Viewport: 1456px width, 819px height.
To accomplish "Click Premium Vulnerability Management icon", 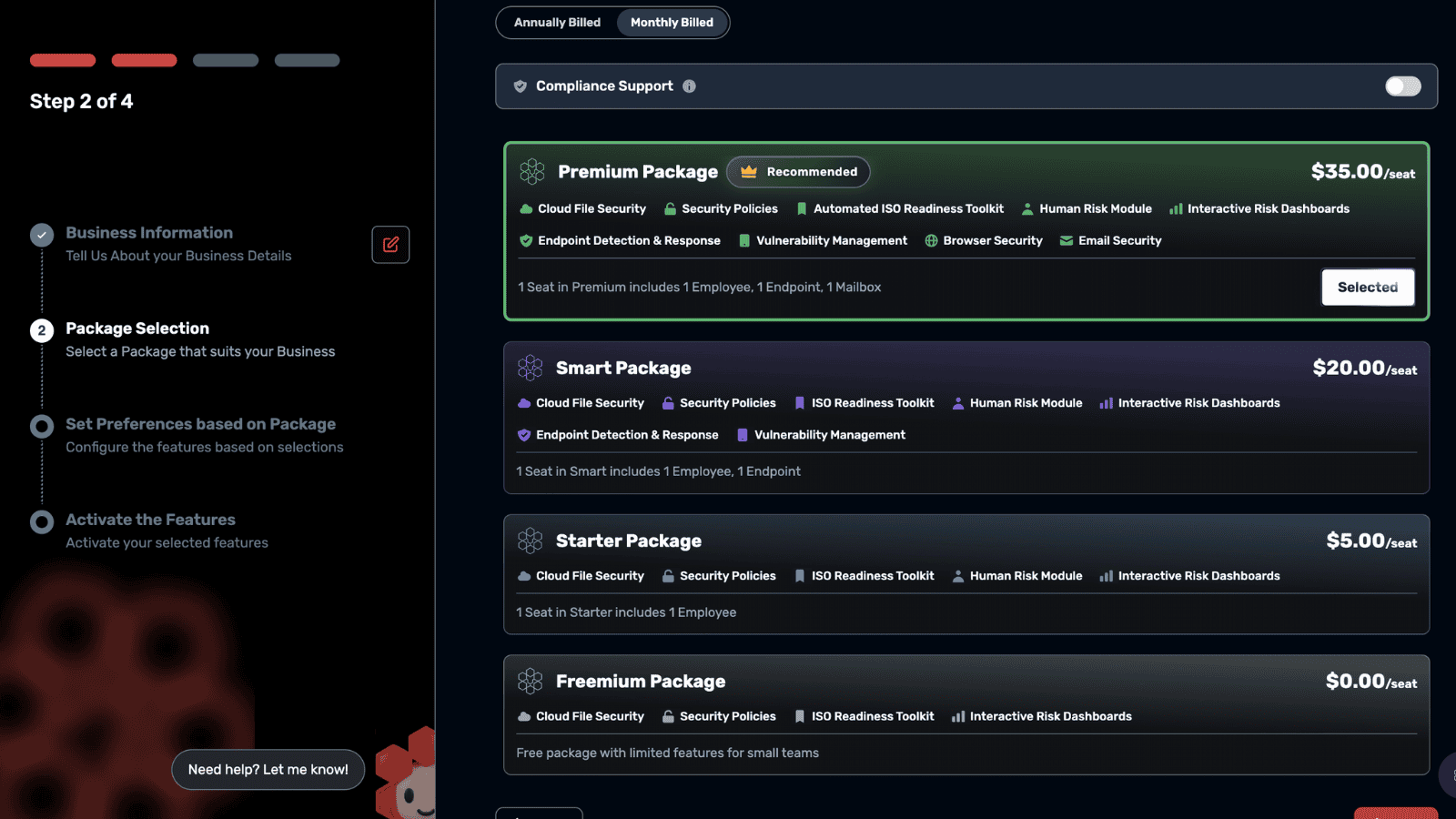I will pyautogui.click(x=744, y=240).
